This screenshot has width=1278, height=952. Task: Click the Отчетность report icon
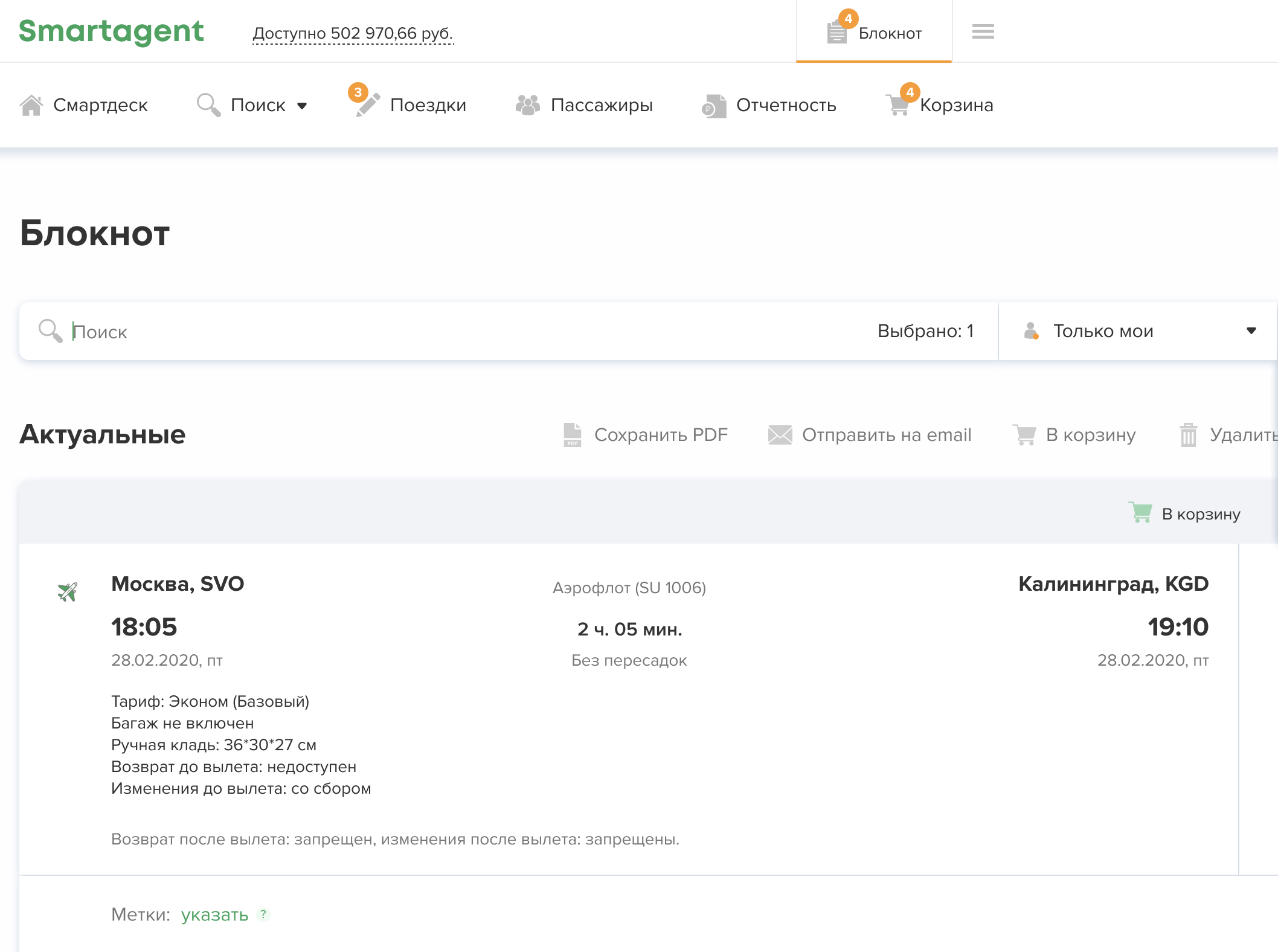[714, 106]
